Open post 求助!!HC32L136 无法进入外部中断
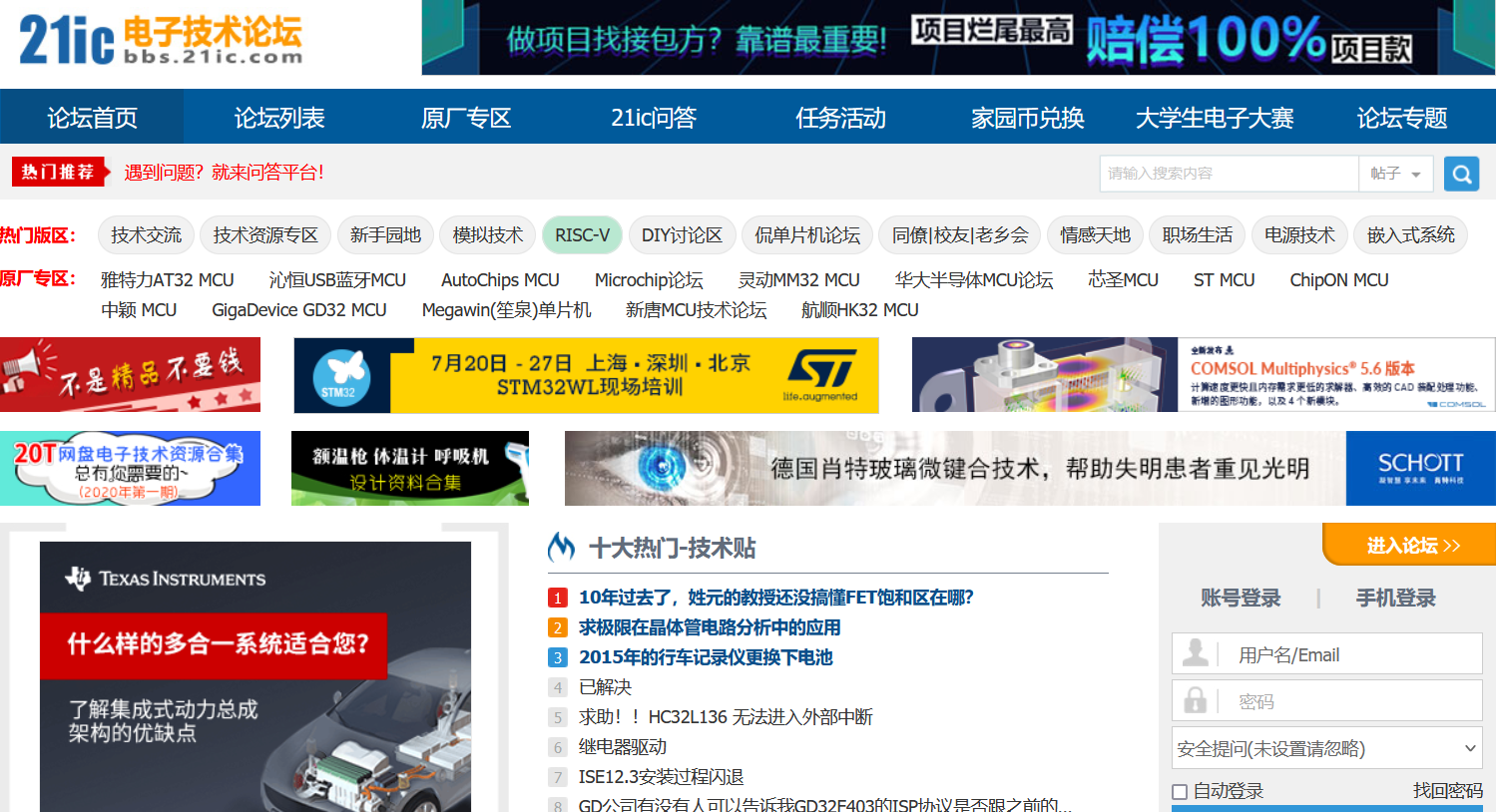The image size is (1500, 812). point(726,717)
